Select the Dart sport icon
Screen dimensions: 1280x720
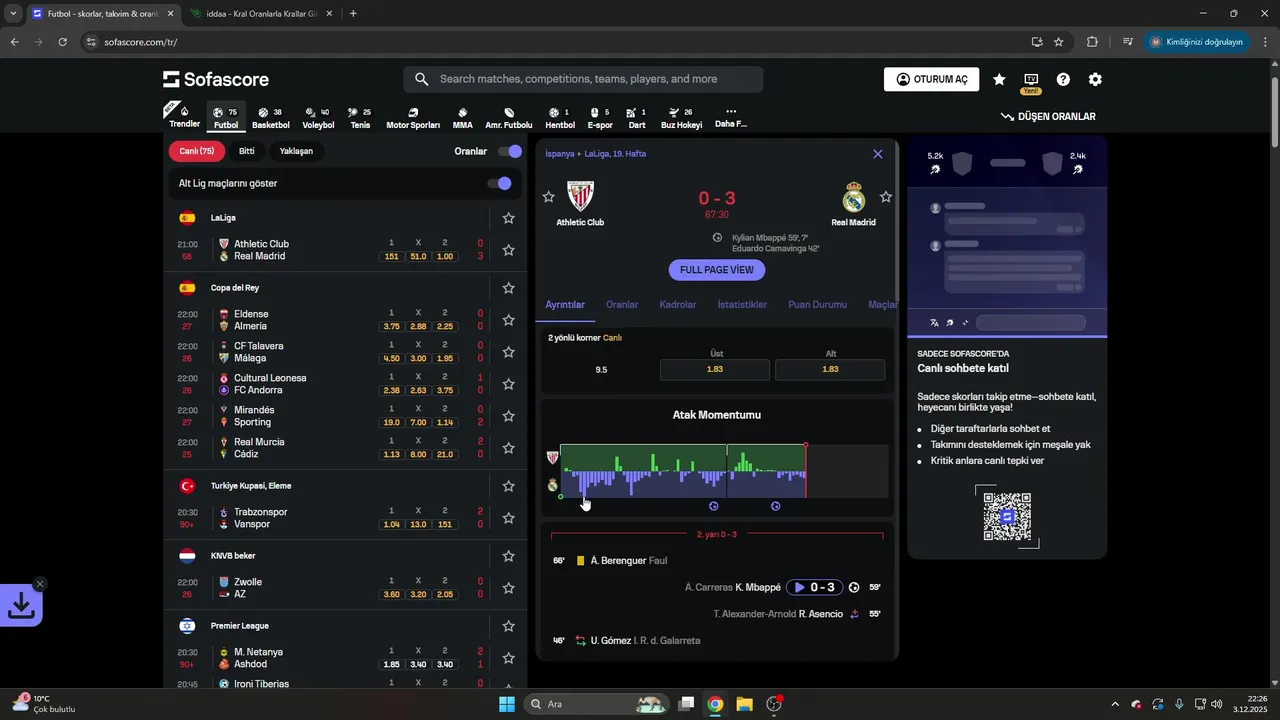[636, 118]
